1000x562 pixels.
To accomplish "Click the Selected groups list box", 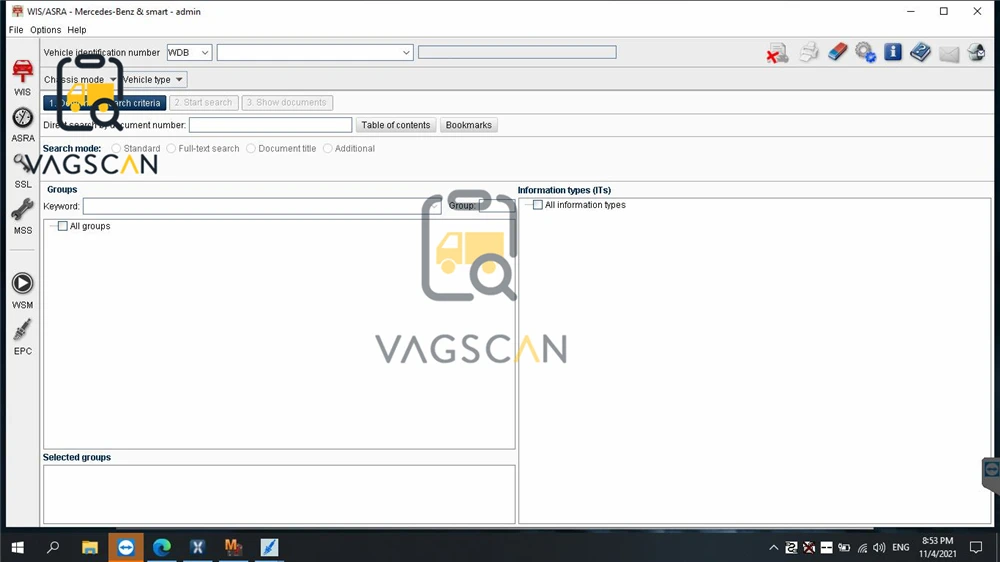I will point(279,494).
